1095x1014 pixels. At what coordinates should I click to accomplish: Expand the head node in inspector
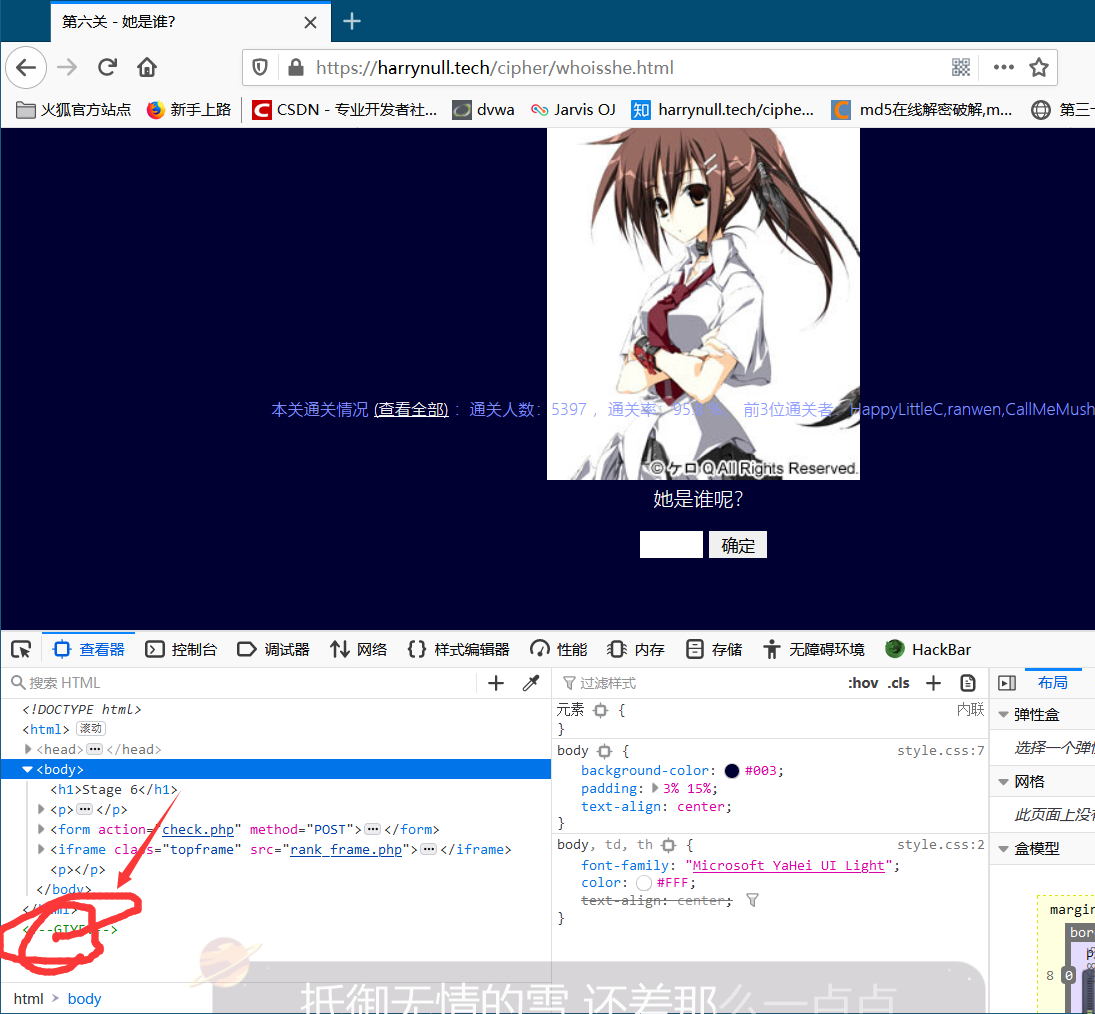27,749
